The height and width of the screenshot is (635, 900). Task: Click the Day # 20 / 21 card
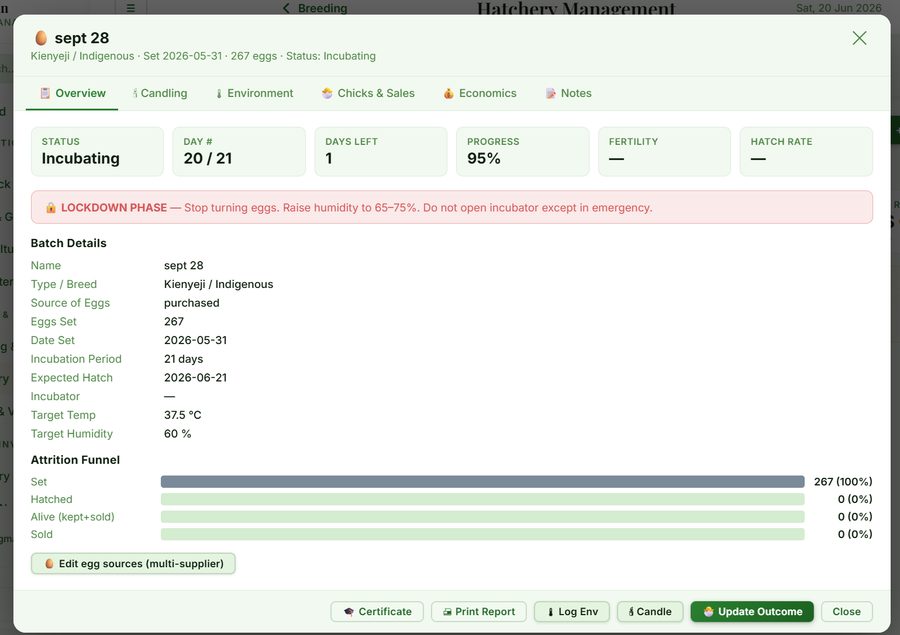239,152
